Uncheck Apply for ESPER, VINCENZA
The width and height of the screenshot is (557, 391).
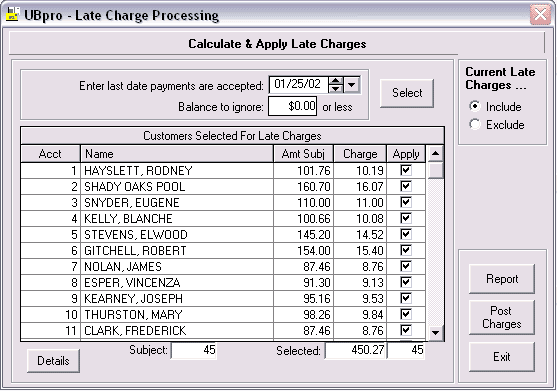pyautogui.click(x=406, y=282)
